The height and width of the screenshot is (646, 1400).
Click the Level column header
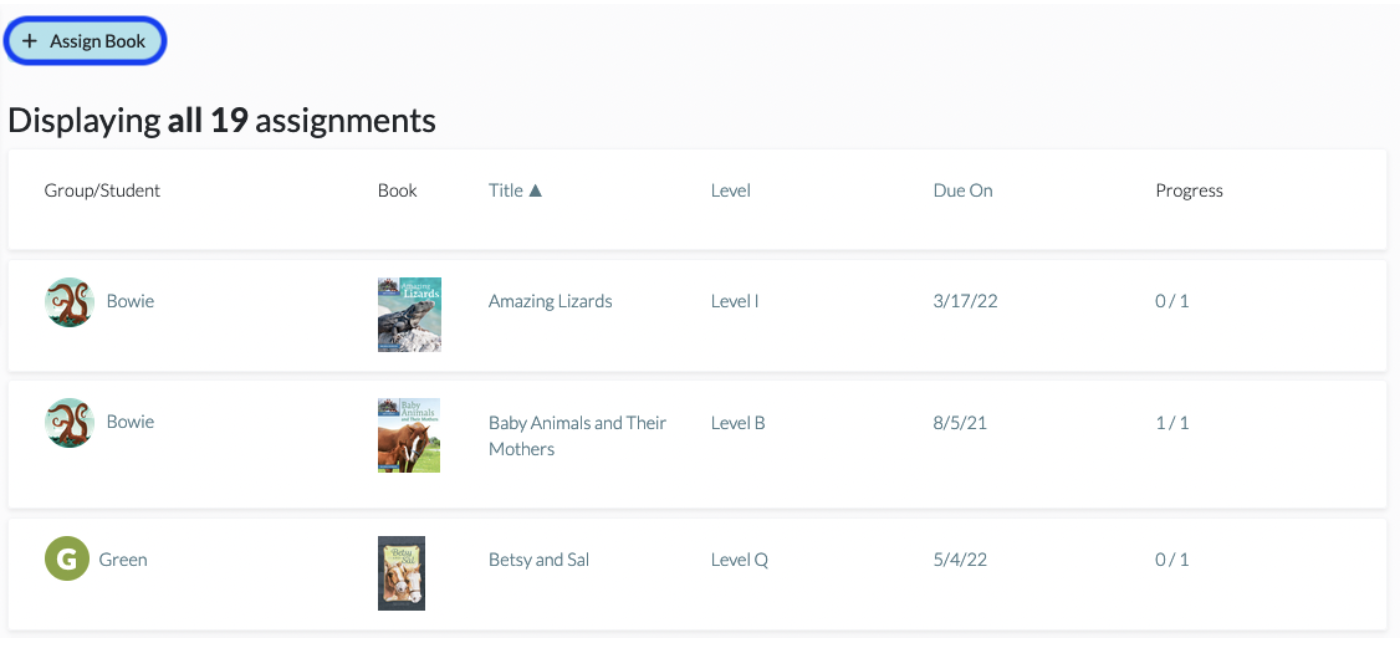click(730, 190)
